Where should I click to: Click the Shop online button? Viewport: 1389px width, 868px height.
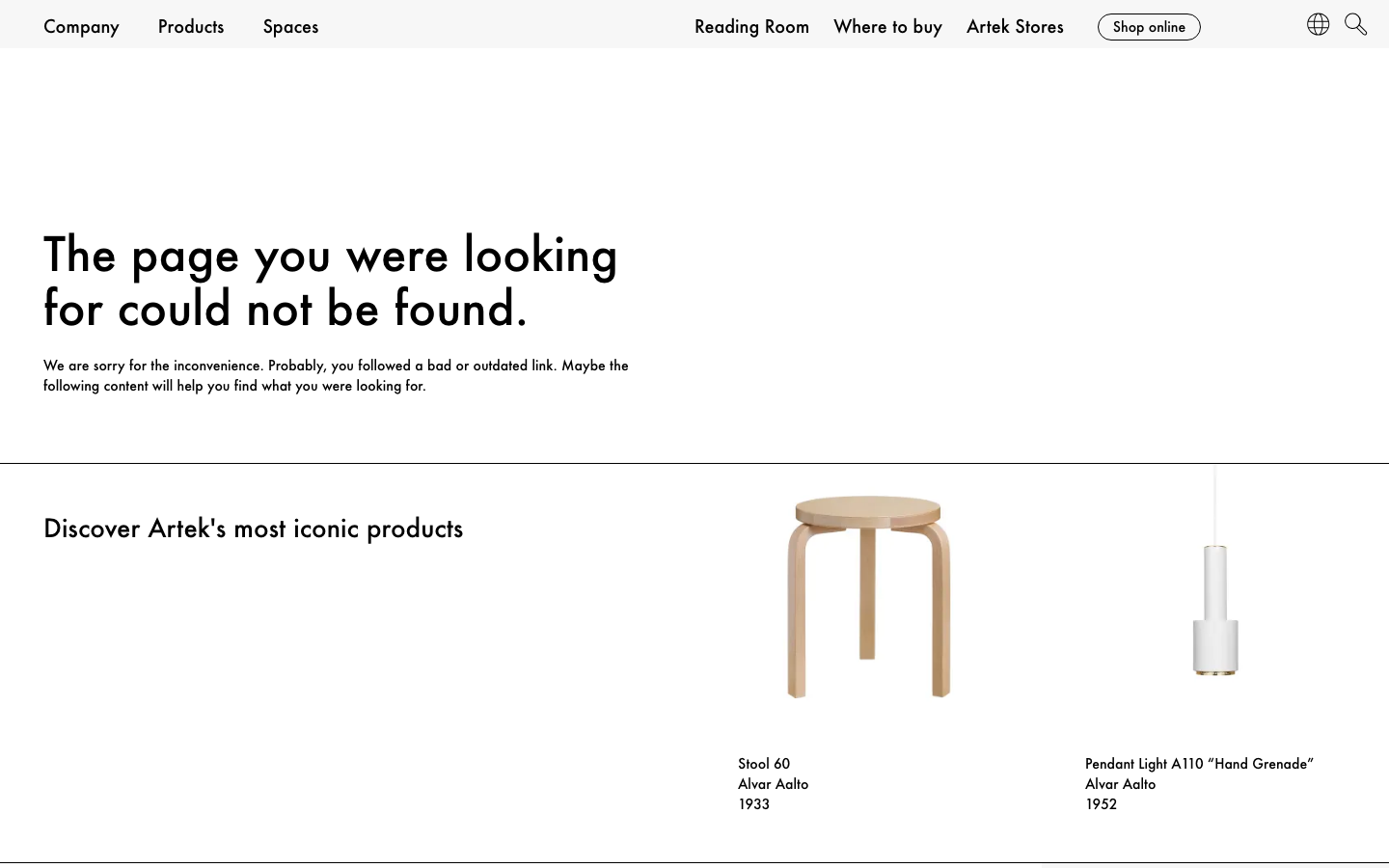[1149, 27]
